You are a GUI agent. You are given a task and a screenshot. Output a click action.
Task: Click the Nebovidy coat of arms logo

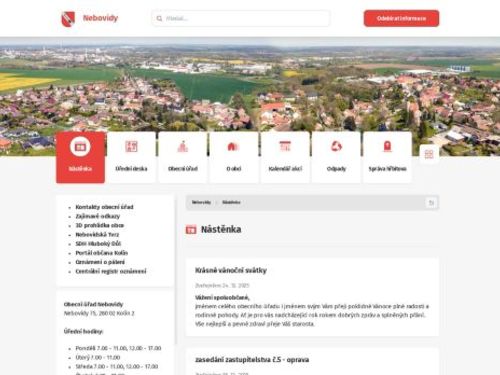pyautogui.click(x=68, y=19)
